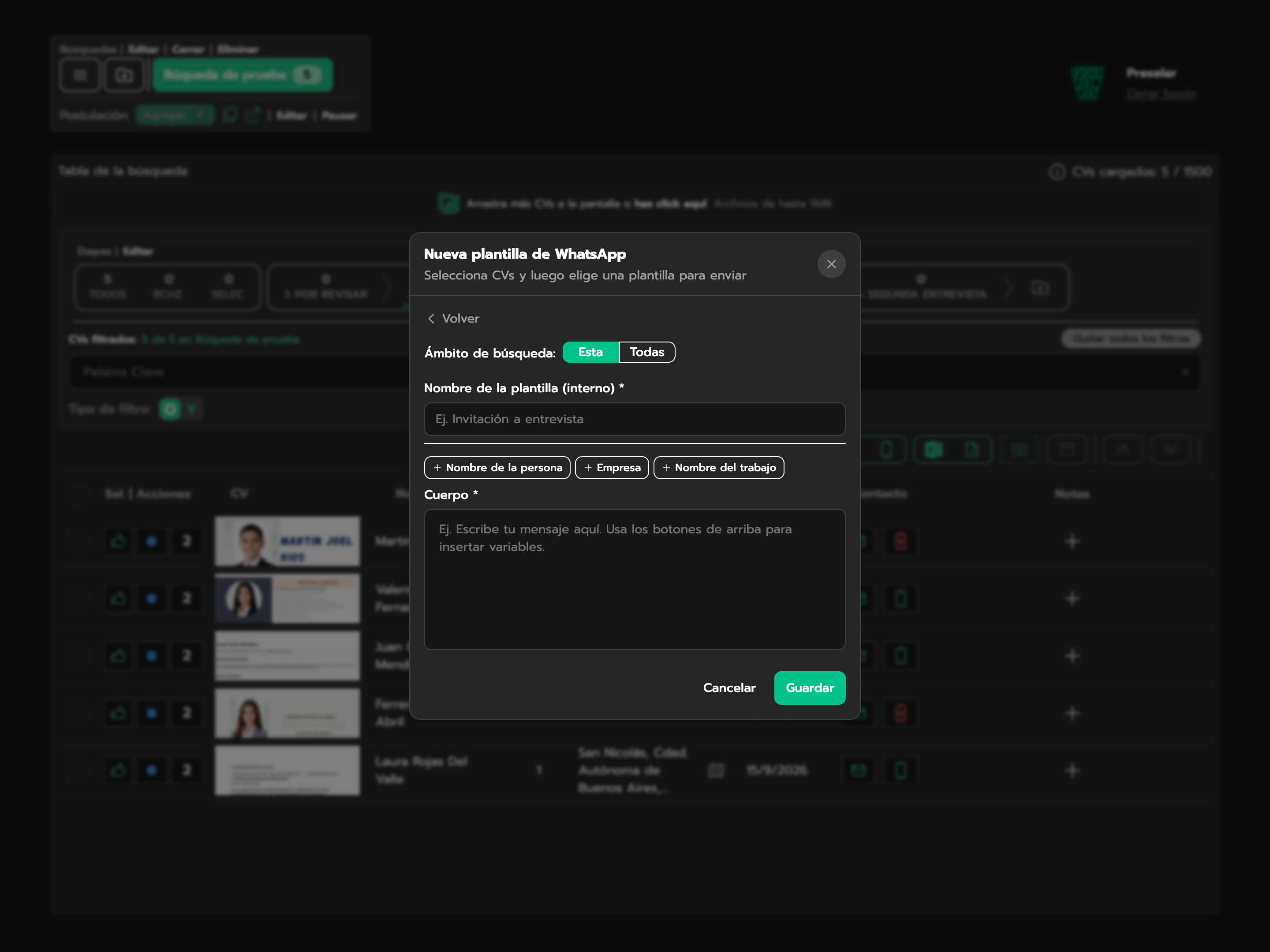
Task: Insert the Nombre del trabajo variable
Action: [x=718, y=468]
